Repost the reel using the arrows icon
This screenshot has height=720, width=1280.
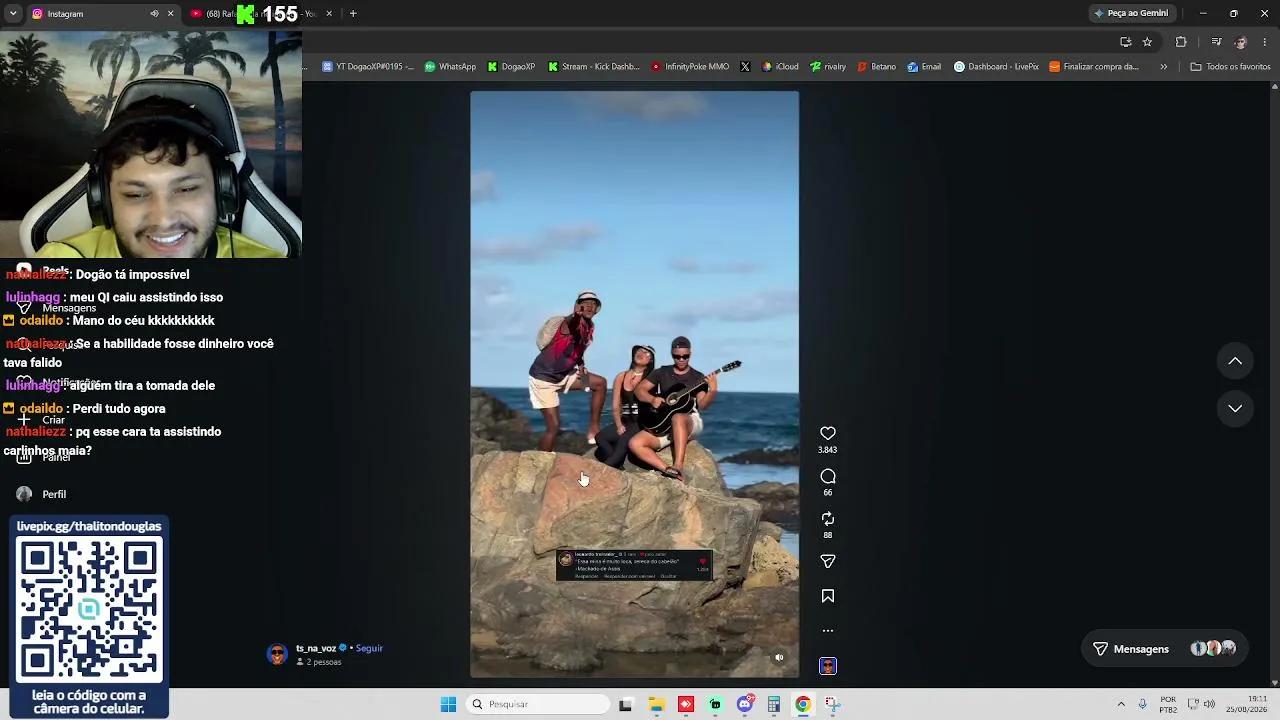click(828, 519)
